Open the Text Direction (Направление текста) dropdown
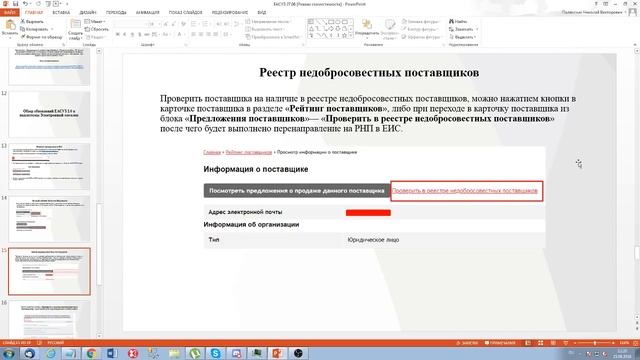 click(x=269, y=21)
